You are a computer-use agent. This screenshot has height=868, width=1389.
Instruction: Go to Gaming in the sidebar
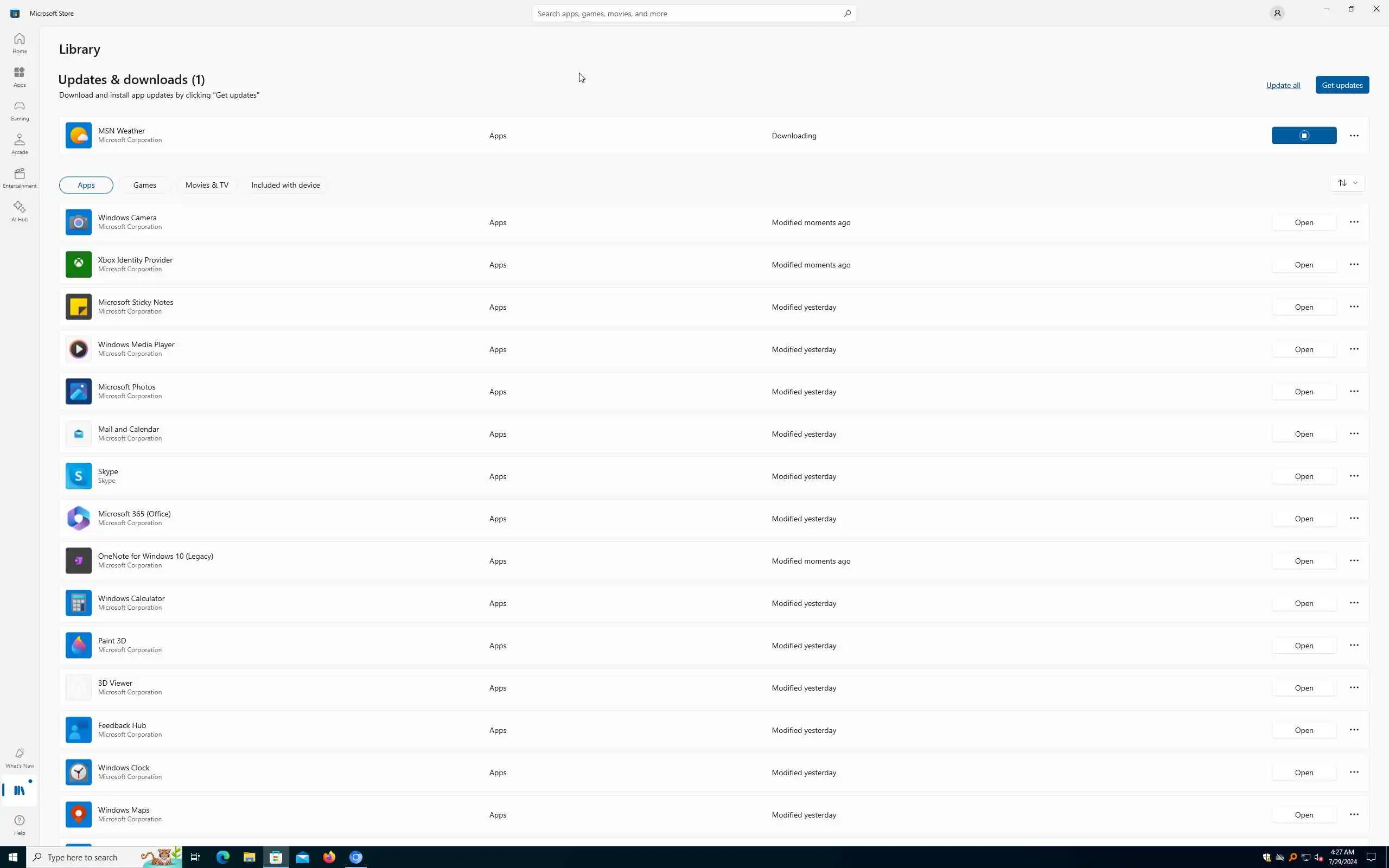pos(20,110)
